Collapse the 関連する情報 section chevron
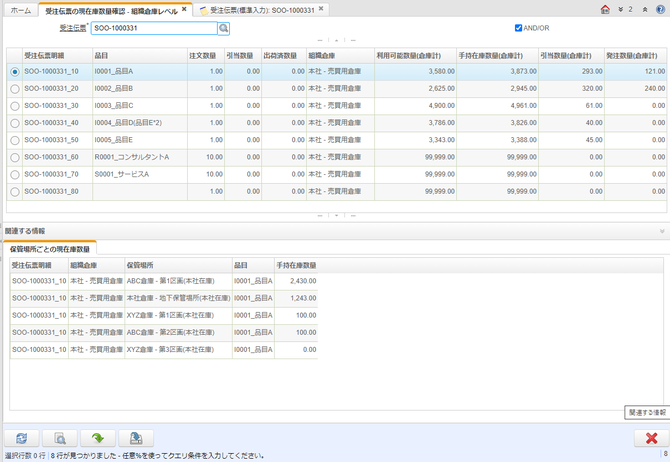Viewport: 670px width, 462px height. coord(662,231)
